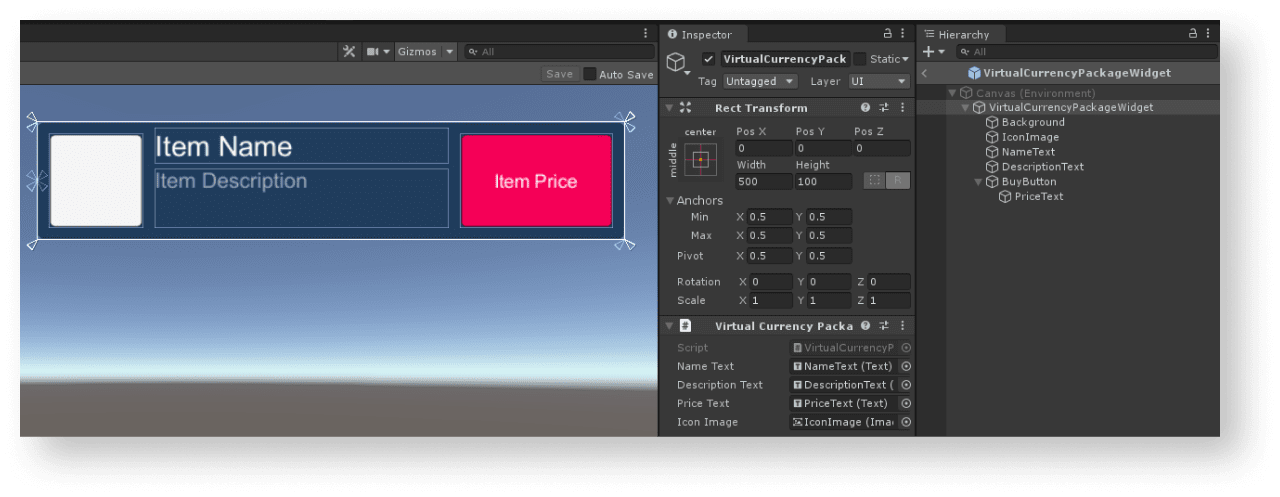This screenshot has height=497, width=1280.
Task: Click the scene tools wrench icon
Action: 349,52
